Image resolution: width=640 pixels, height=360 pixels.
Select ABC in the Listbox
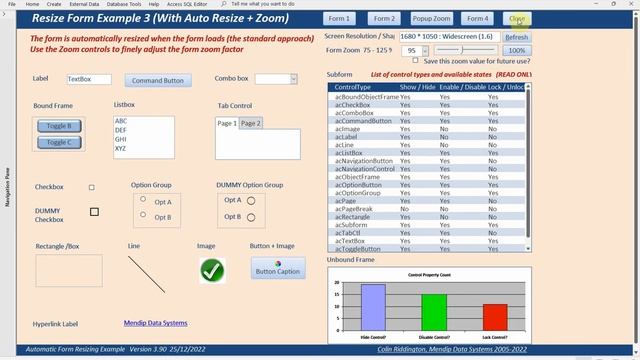coord(144,121)
